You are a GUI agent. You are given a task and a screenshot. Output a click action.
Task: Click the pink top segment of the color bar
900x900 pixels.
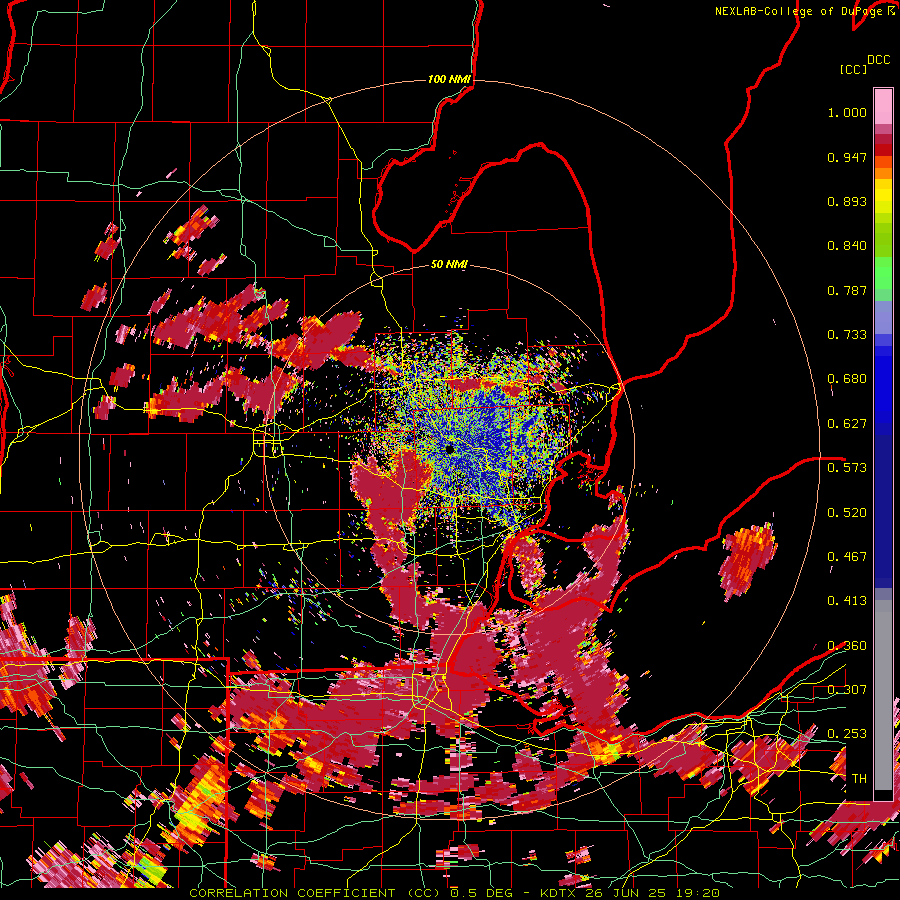coord(883,106)
